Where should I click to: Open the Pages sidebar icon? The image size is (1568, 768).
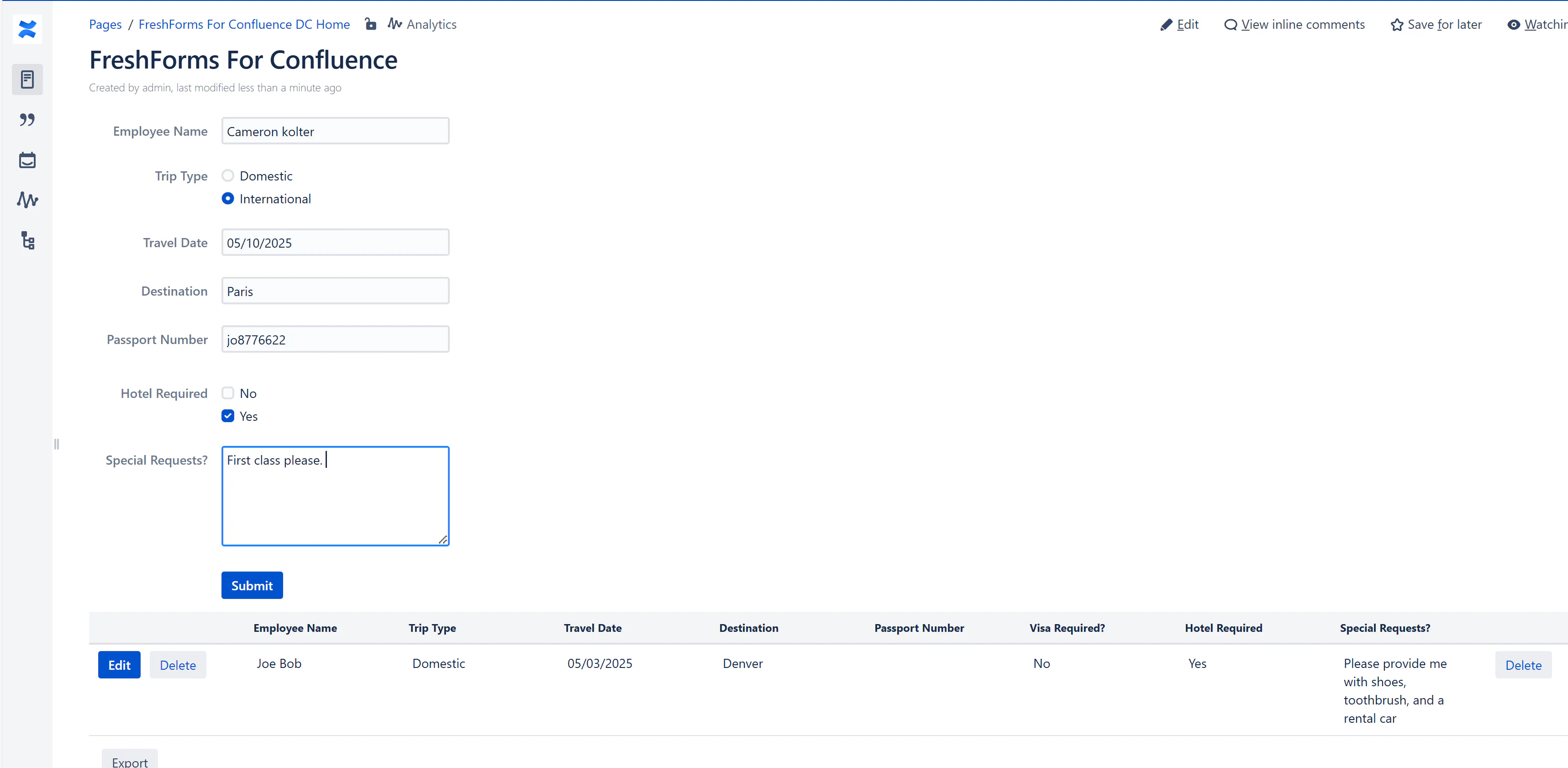click(27, 79)
